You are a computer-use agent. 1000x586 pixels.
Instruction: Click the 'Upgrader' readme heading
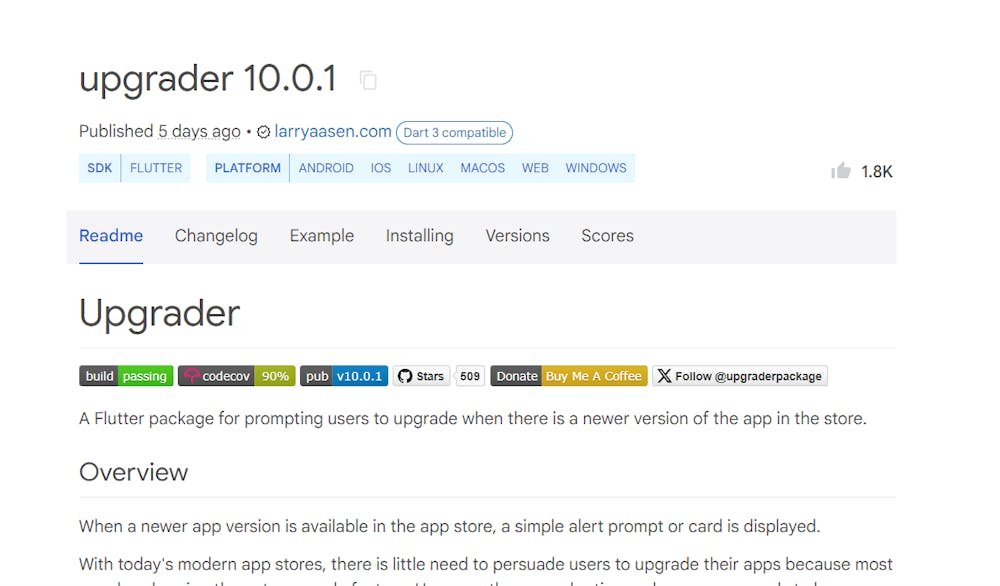point(159,314)
